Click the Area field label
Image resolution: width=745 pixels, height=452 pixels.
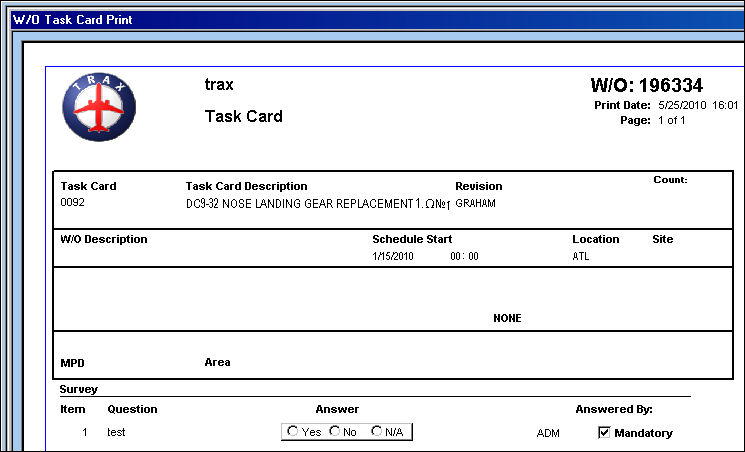[217, 362]
